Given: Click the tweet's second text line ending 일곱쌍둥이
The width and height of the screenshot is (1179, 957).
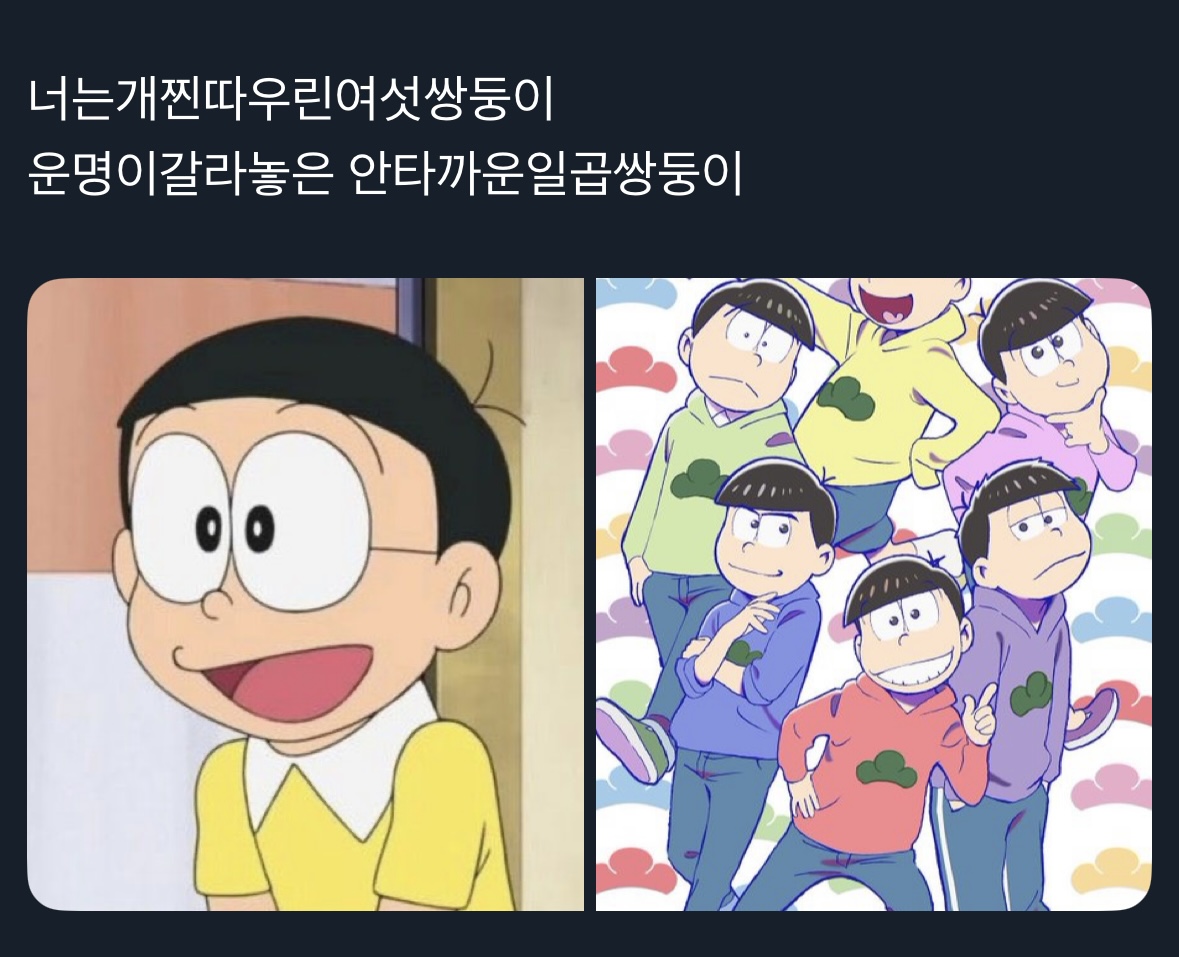Looking at the screenshot, I should pyautogui.click(x=385, y=174).
